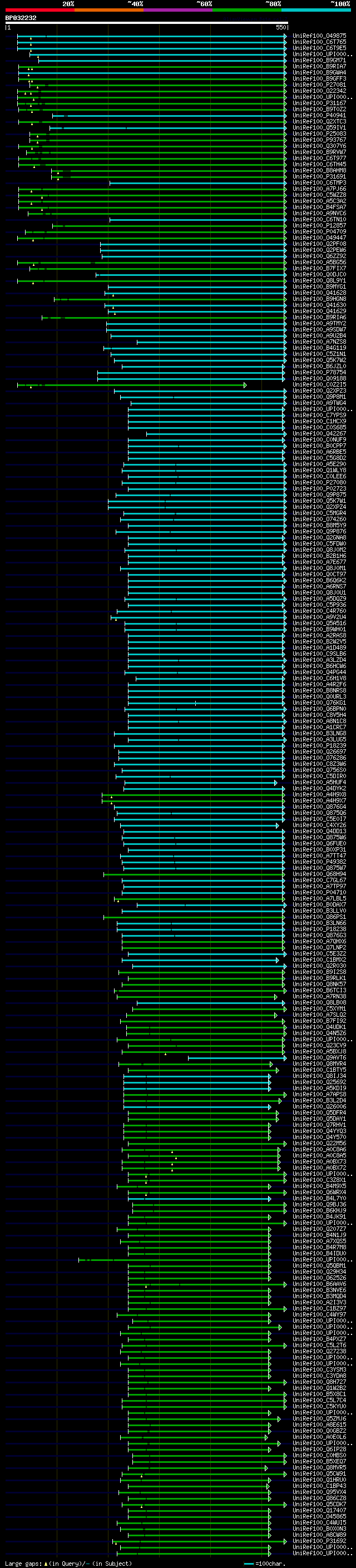This screenshot has height=1568, width=356.
Task: Open the UniRef100_C6T765 hit label
Action: click(x=319, y=42)
